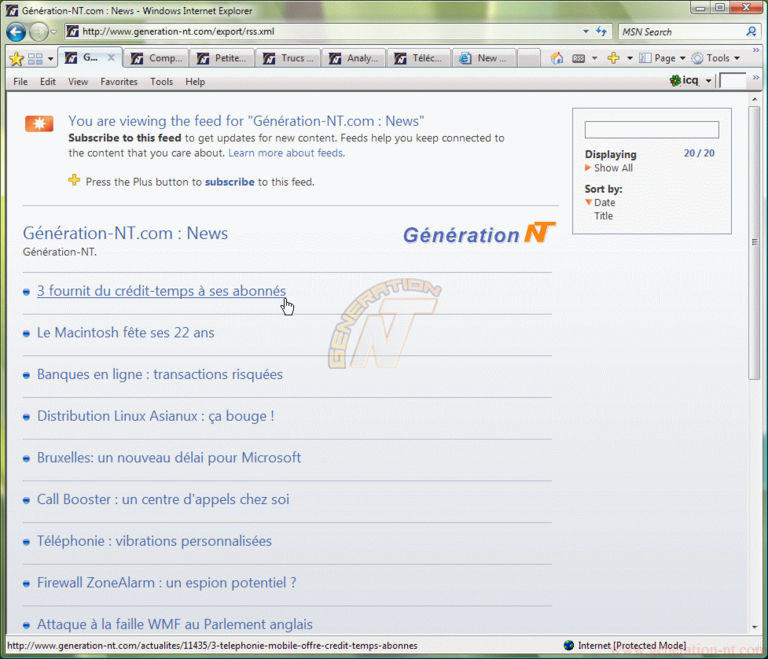
Task: Switch to the Petite... tab
Action: point(222,58)
